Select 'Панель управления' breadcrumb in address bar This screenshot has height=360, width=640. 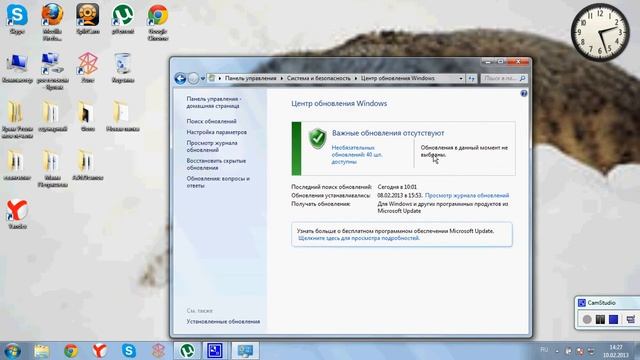click(x=250, y=78)
